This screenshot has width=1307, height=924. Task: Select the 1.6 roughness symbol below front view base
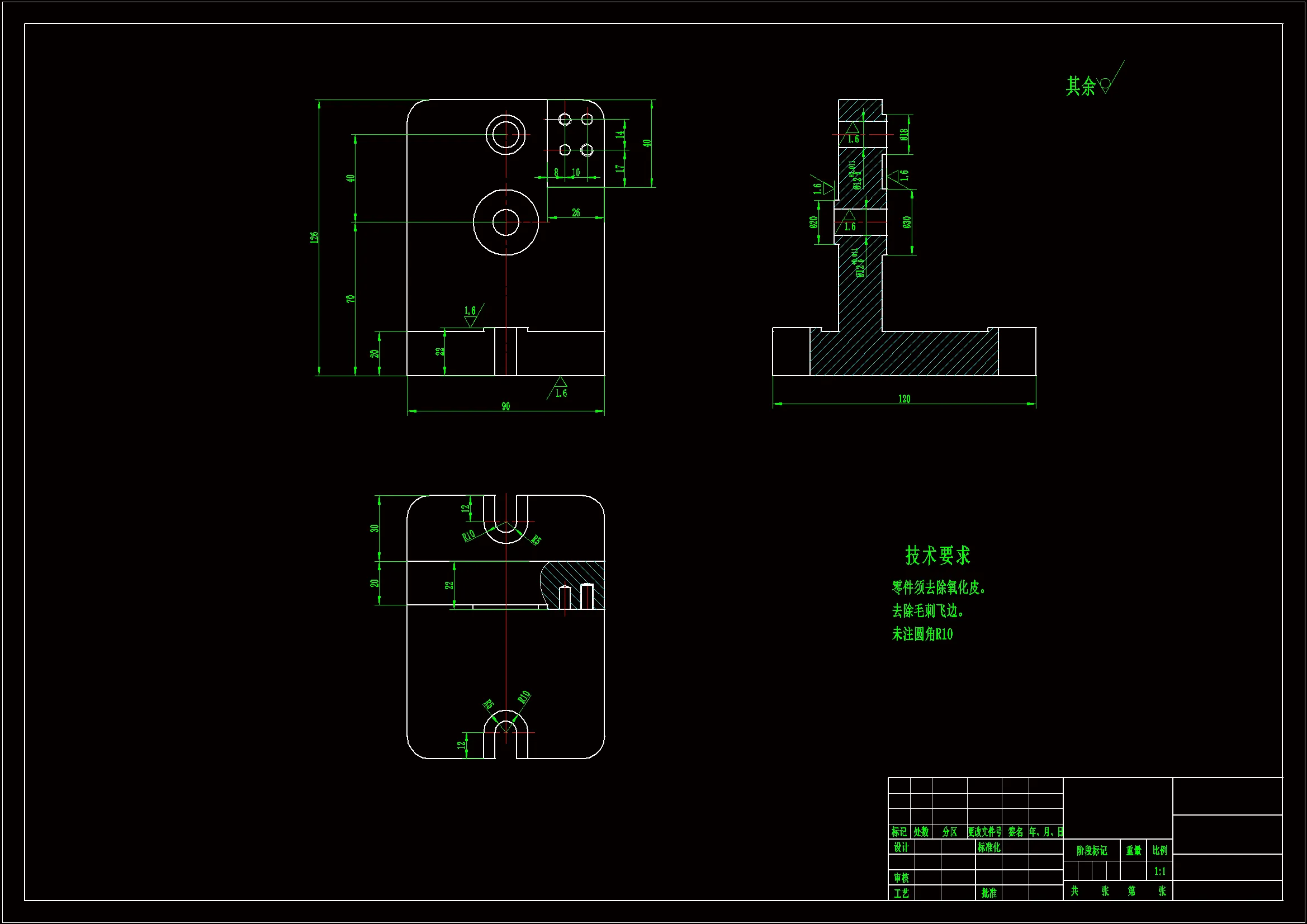click(561, 388)
